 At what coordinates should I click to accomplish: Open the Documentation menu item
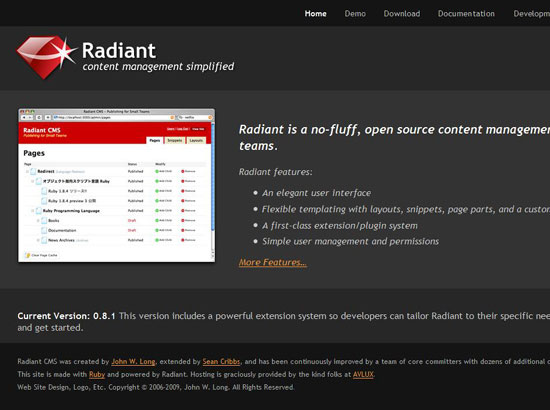coord(466,14)
